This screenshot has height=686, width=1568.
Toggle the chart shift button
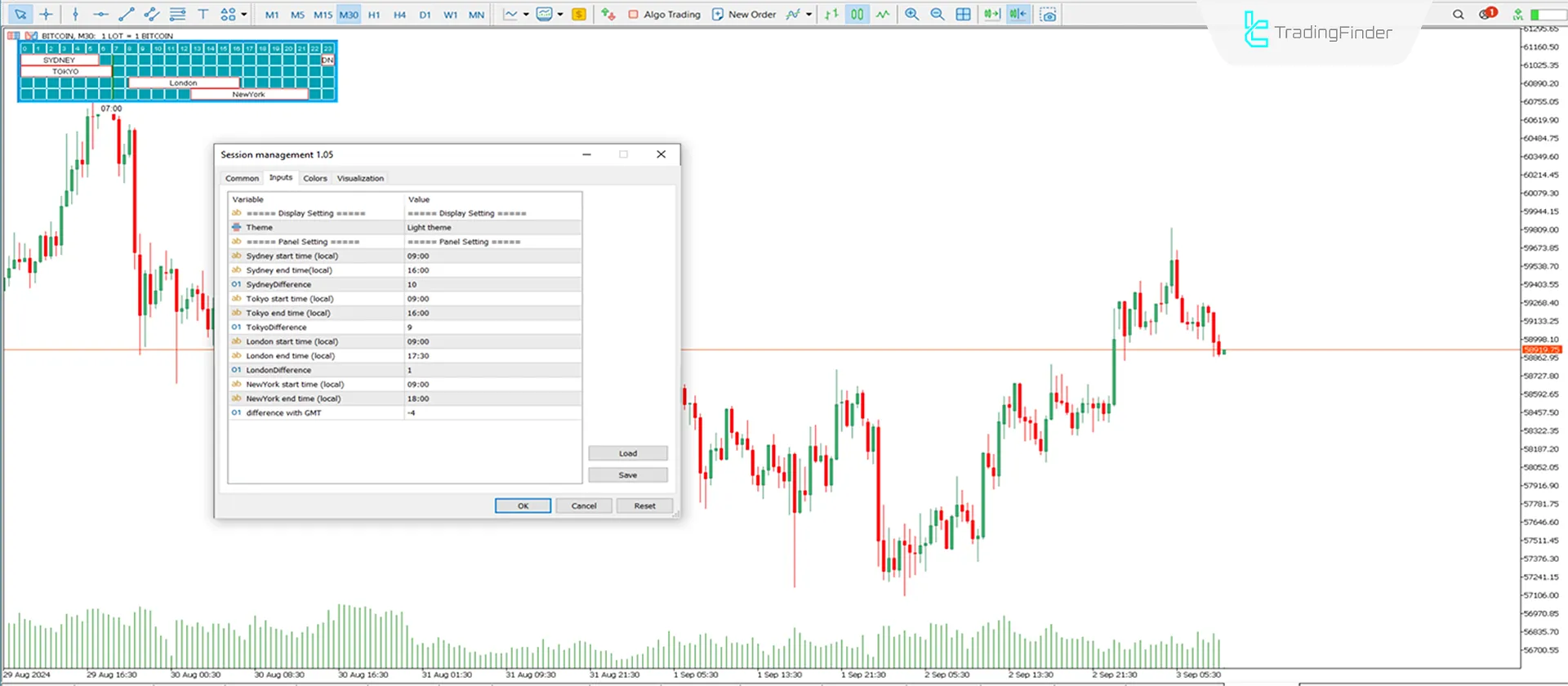tap(1018, 14)
